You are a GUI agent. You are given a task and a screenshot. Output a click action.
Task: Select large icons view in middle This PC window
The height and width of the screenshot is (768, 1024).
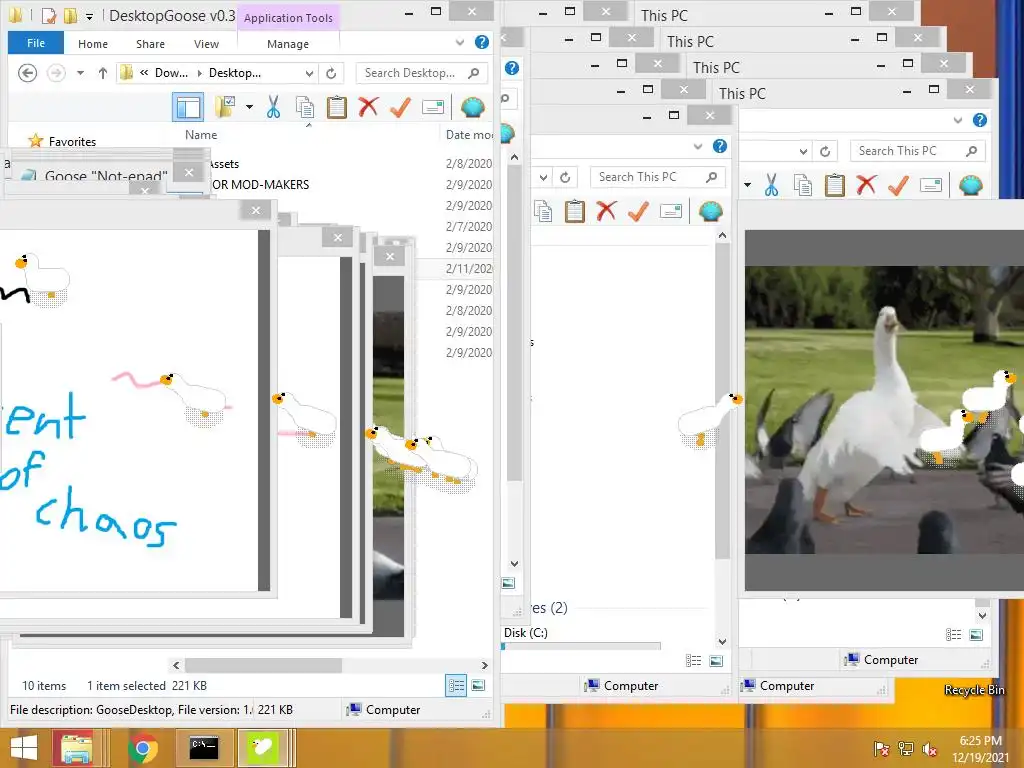tap(716, 661)
